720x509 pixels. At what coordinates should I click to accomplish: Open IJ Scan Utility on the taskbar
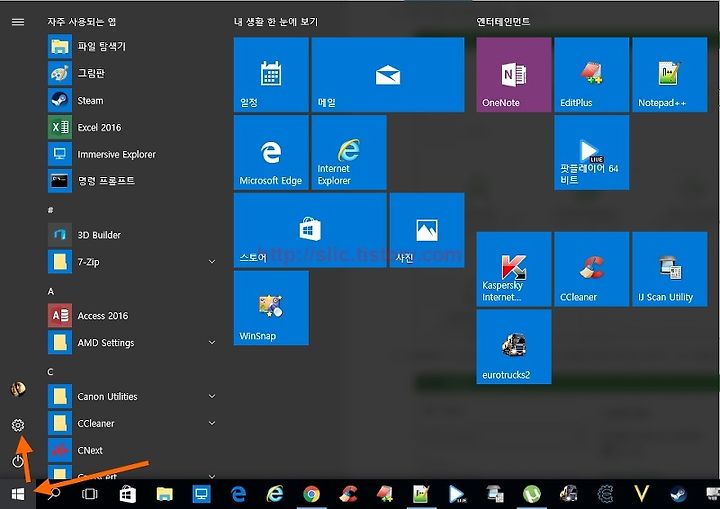tap(495, 494)
